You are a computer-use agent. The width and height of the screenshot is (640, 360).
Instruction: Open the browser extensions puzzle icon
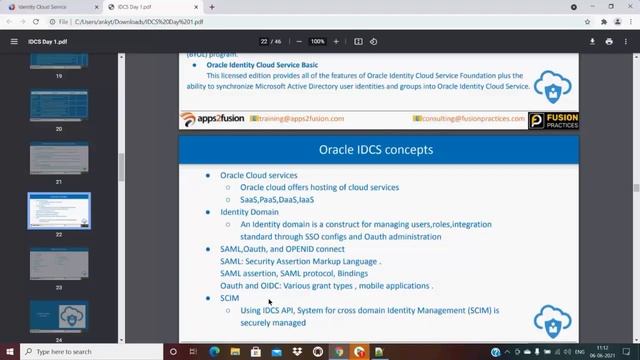pos(604,22)
